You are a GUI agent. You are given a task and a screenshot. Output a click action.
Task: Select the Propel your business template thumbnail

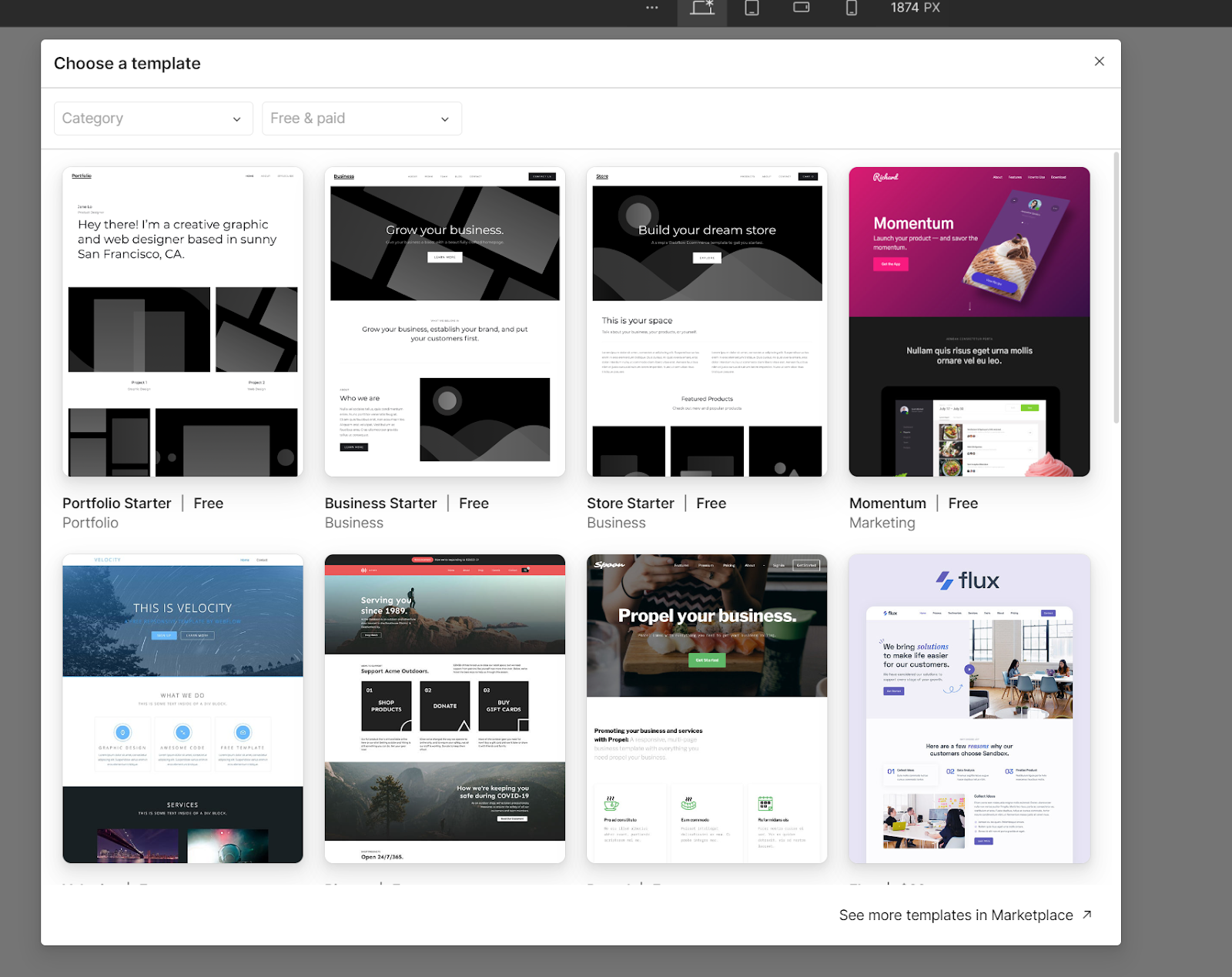coord(707,708)
